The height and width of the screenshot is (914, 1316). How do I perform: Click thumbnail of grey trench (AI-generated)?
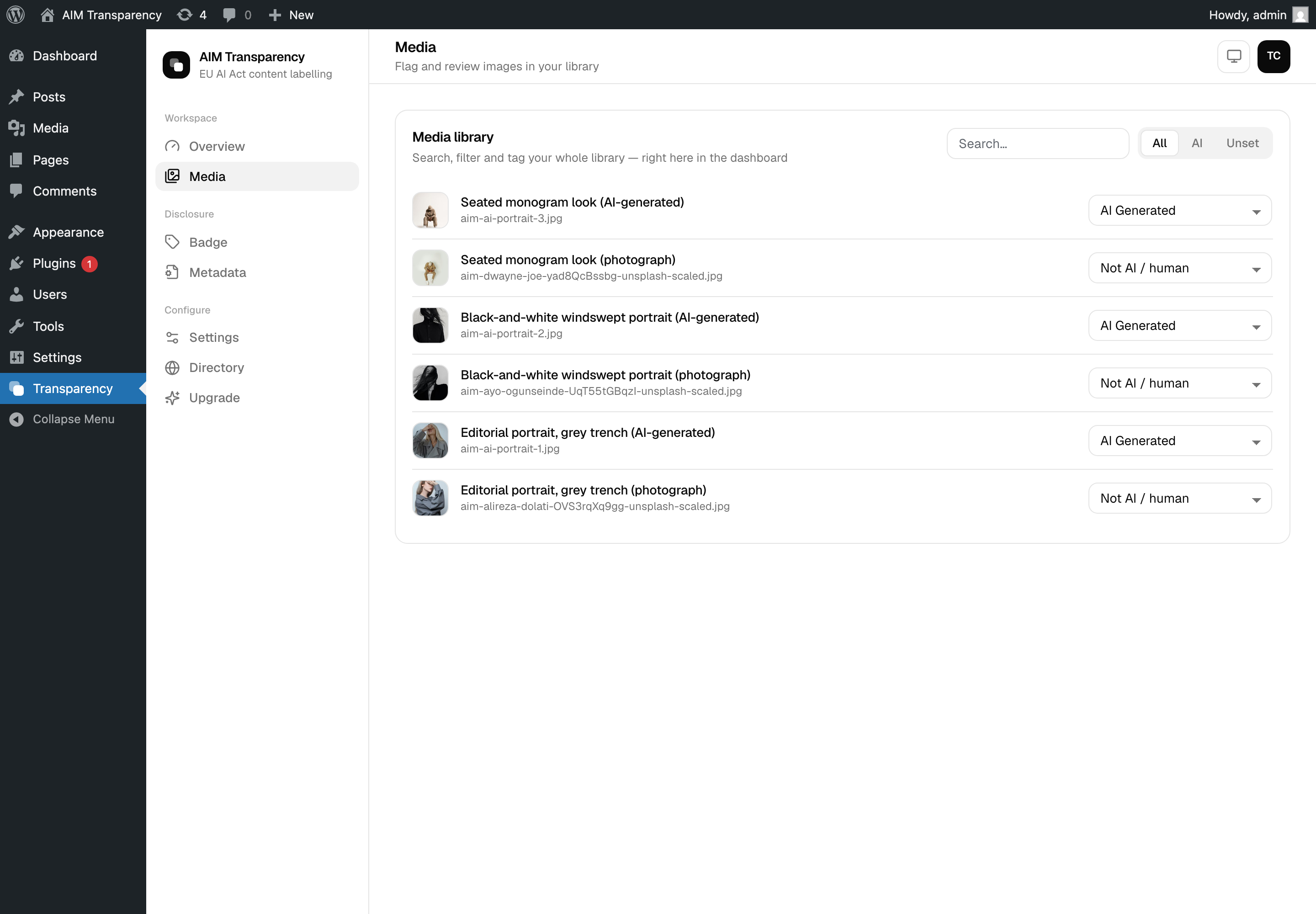tap(430, 441)
